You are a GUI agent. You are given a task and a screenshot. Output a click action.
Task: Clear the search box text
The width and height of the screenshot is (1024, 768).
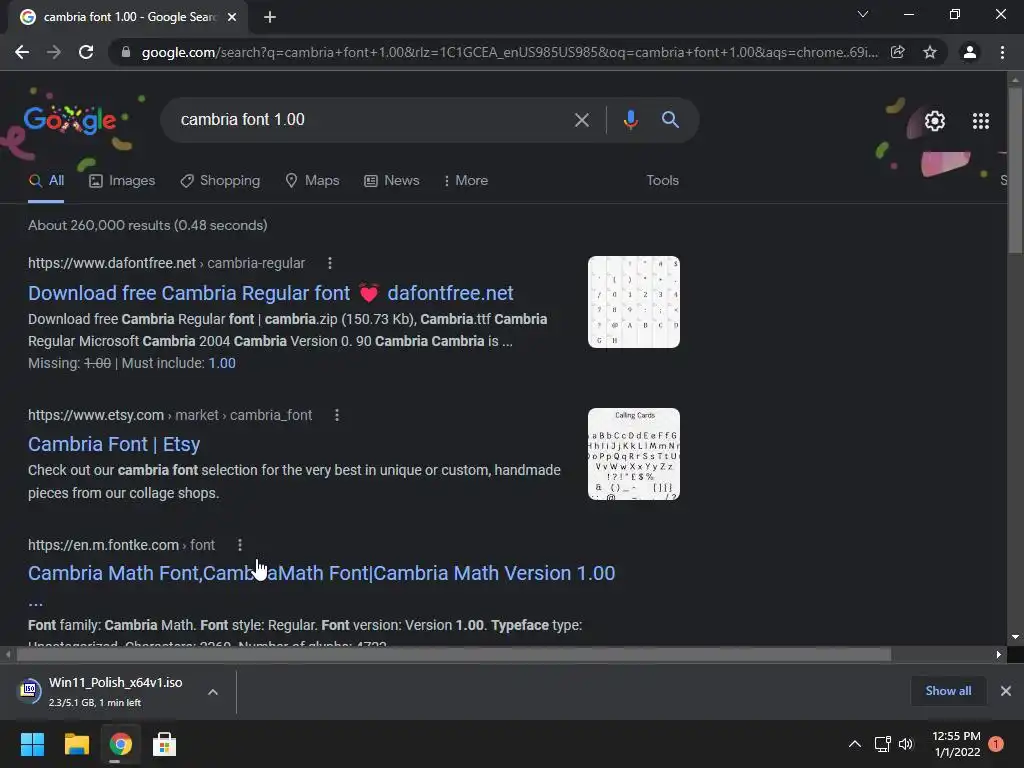(581, 120)
